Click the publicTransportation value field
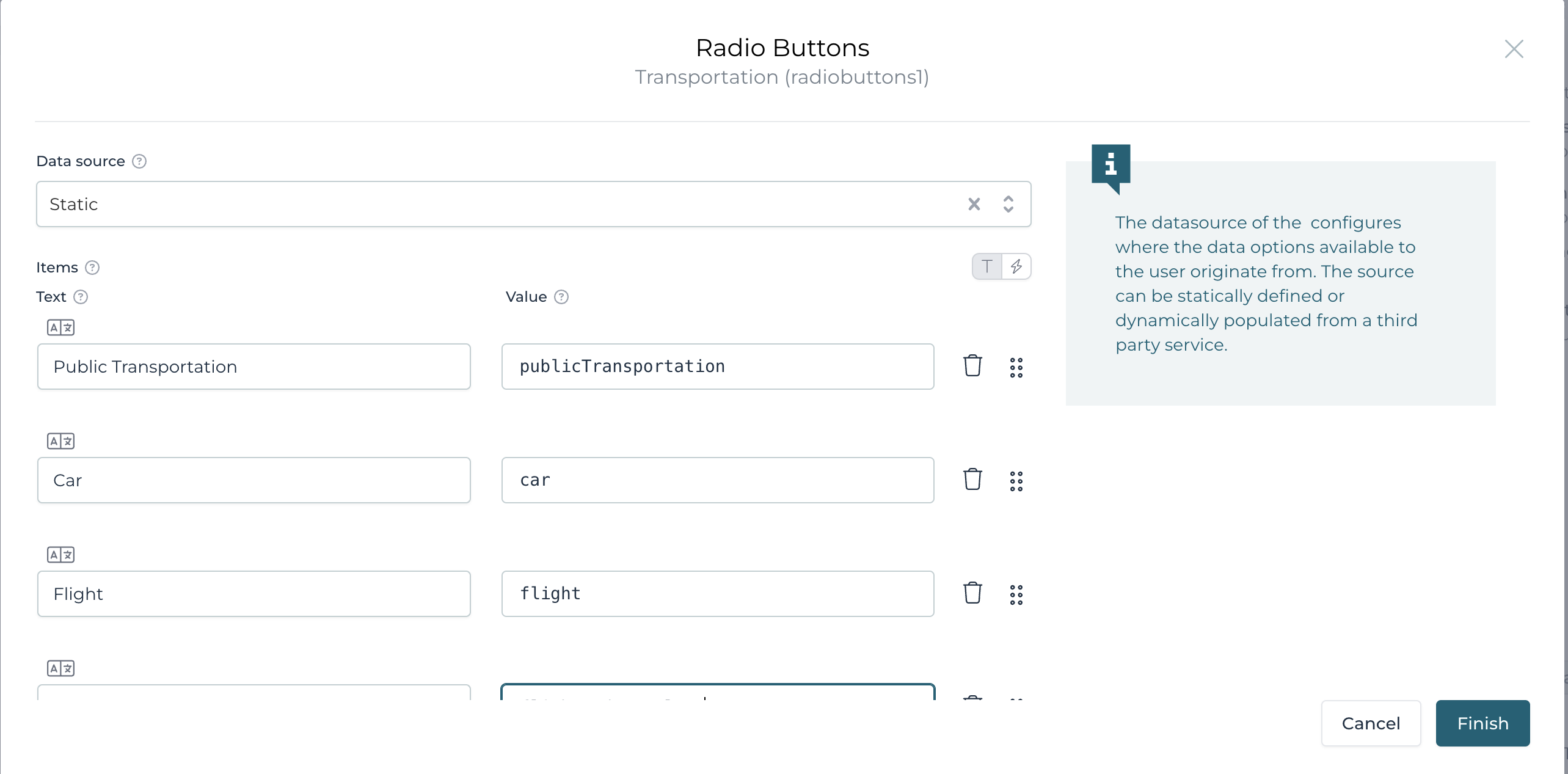The image size is (1568, 774). (717, 367)
